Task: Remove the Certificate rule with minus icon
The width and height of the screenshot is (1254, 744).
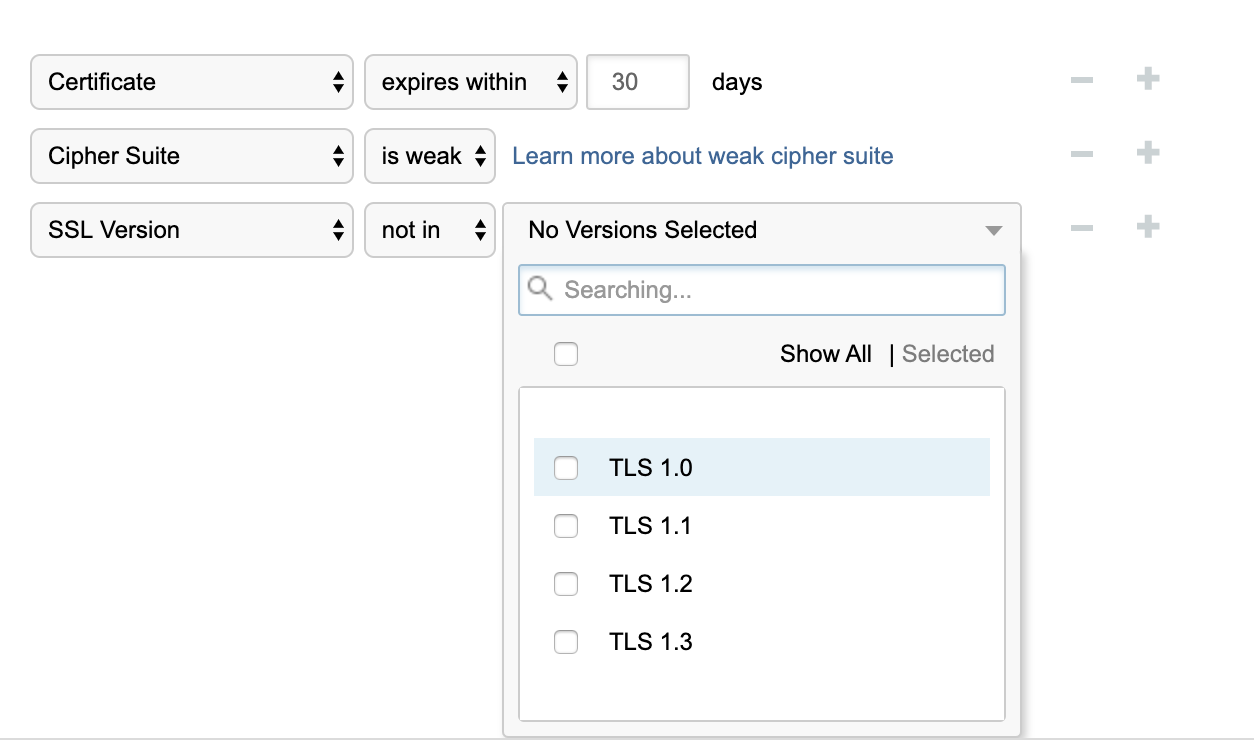Action: pyautogui.click(x=1081, y=80)
